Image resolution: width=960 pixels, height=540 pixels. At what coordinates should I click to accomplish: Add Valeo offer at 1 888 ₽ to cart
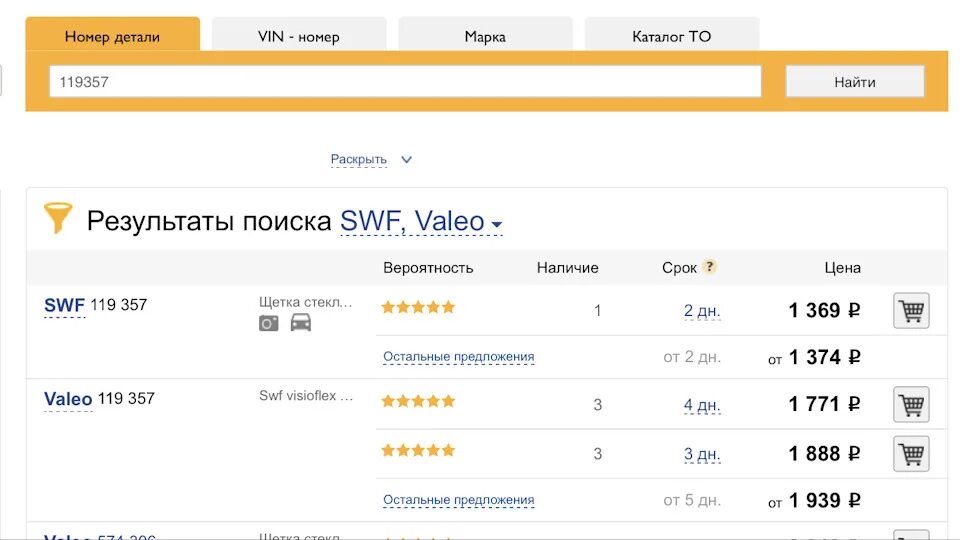[x=911, y=454]
